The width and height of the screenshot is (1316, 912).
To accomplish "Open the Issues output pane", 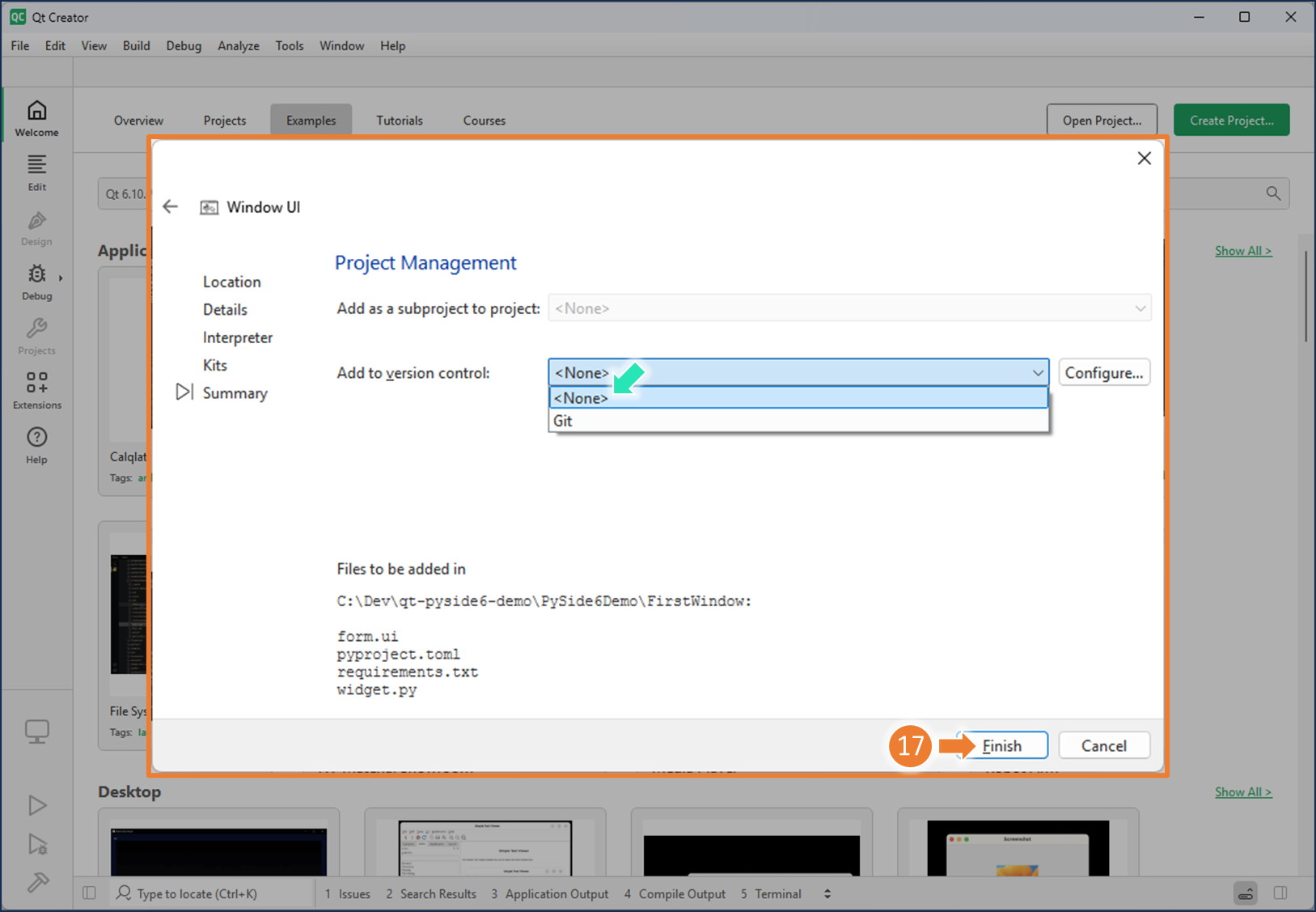I will pos(348,893).
